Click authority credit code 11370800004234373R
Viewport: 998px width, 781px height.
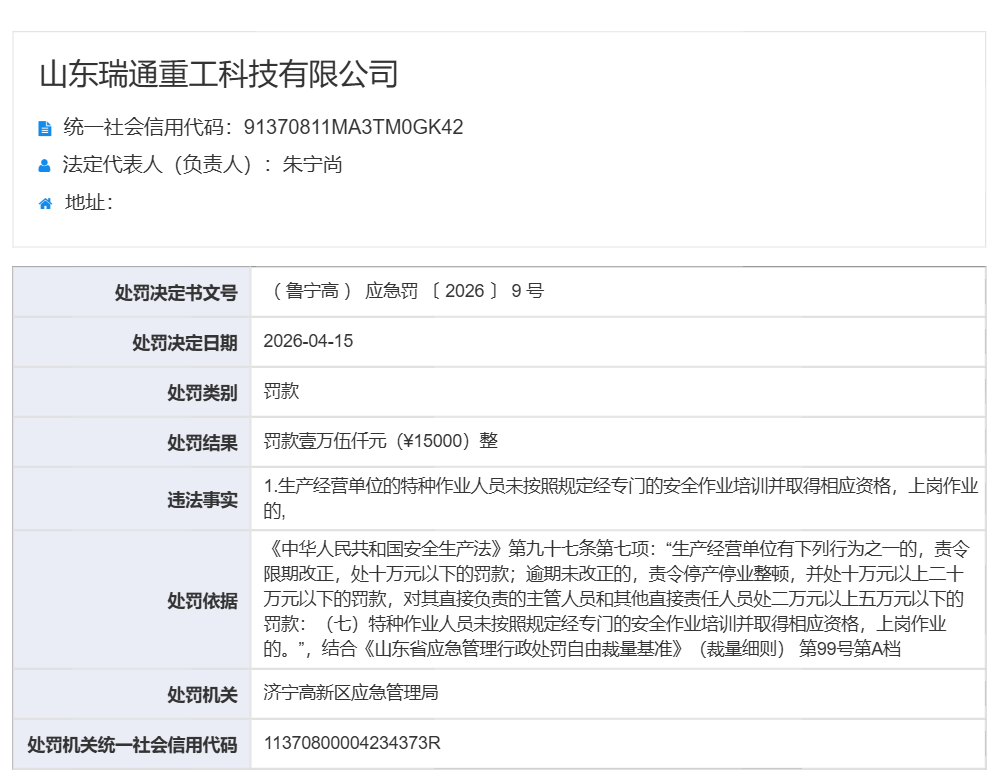[352, 744]
